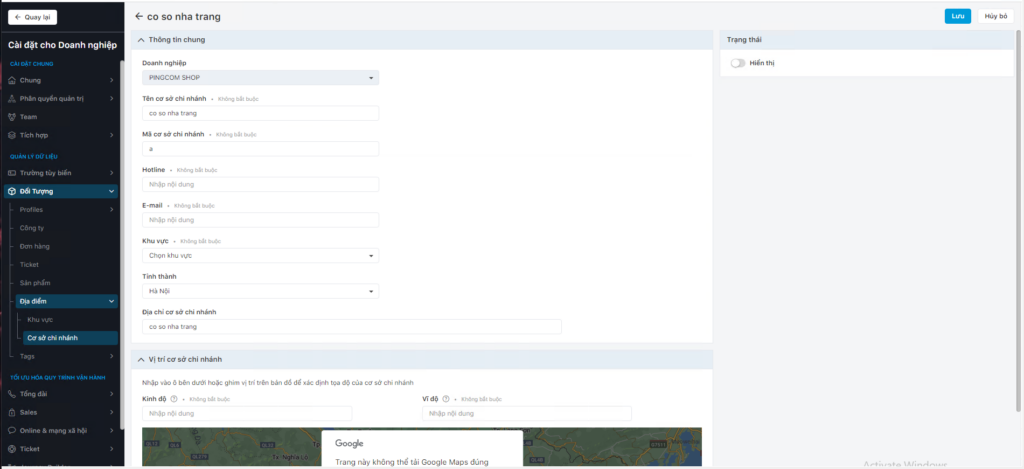
Task: Open the Doanh nghiệp PINGCOM SHOP dropdown
Action: (x=261, y=78)
